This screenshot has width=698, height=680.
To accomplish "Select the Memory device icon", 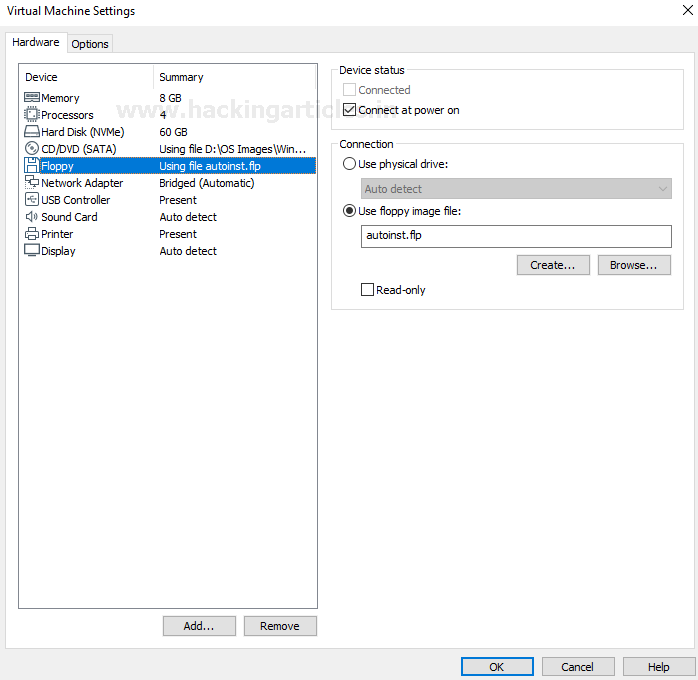I will coord(32,98).
